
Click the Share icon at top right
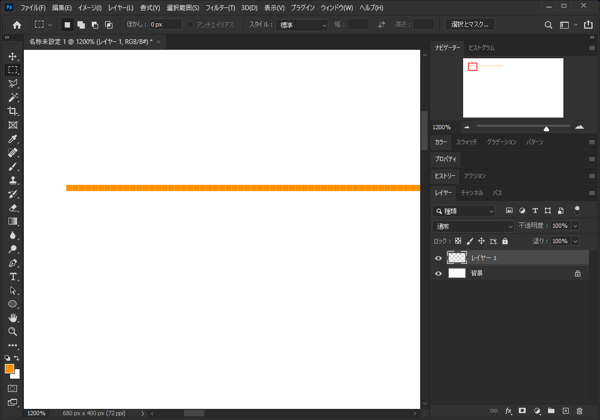coord(588,25)
